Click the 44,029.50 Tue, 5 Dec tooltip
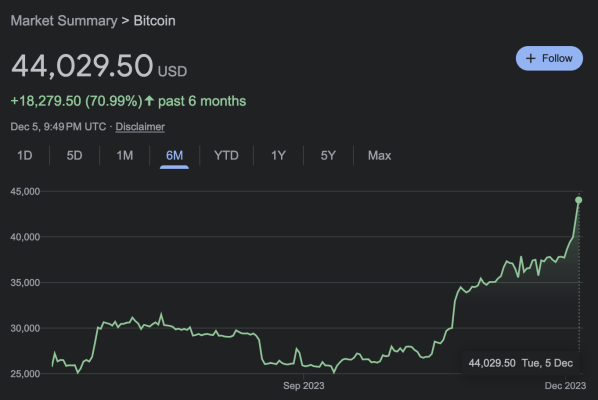 click(521, 363)
